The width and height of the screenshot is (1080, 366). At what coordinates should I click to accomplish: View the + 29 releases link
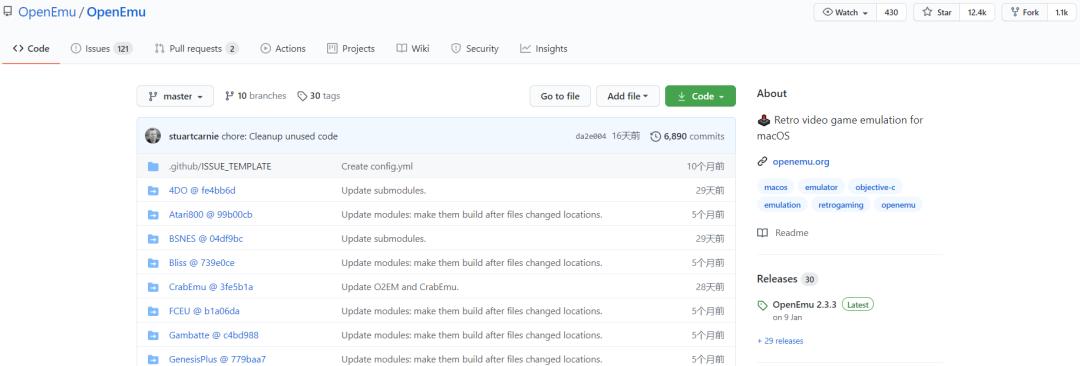click(x=780, y=340)
